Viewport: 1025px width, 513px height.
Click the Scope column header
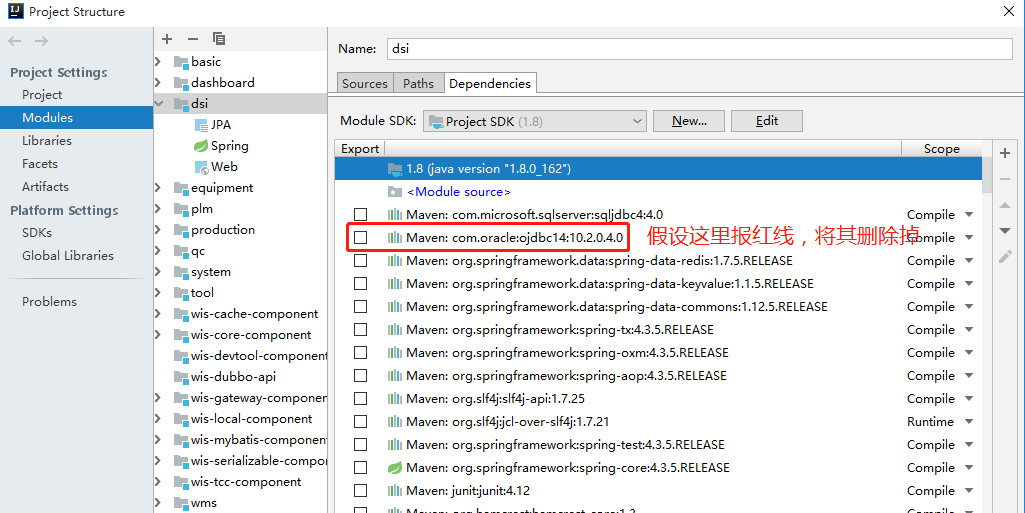pyautogui.click(x=941, y=149)
